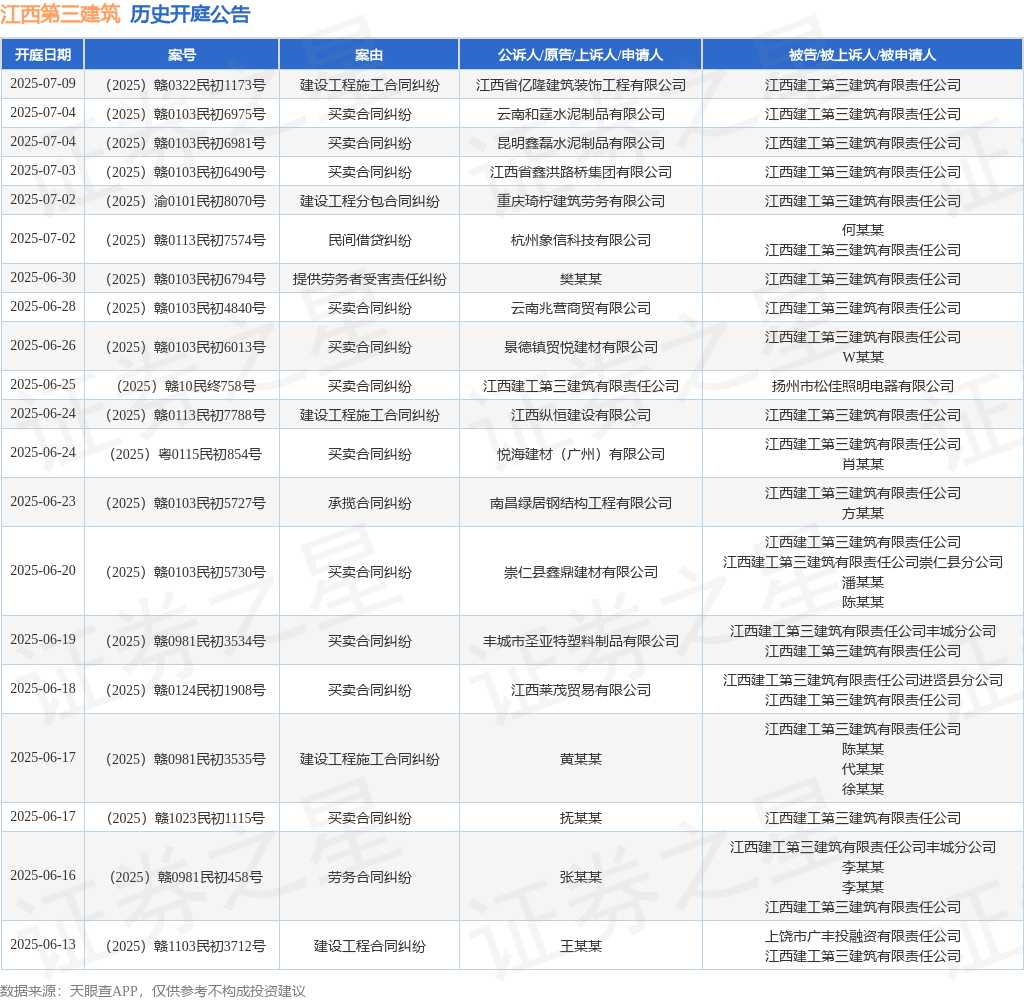Click plaintiff 重庆琦柠建筑劳务有限公司
The image size is (1024, 1000).
(x=581, y=201)
